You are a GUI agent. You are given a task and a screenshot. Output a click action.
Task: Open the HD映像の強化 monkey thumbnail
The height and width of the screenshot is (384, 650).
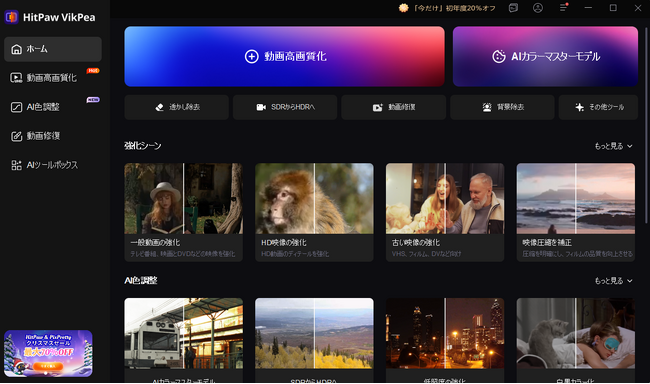[x=314, y=198]
